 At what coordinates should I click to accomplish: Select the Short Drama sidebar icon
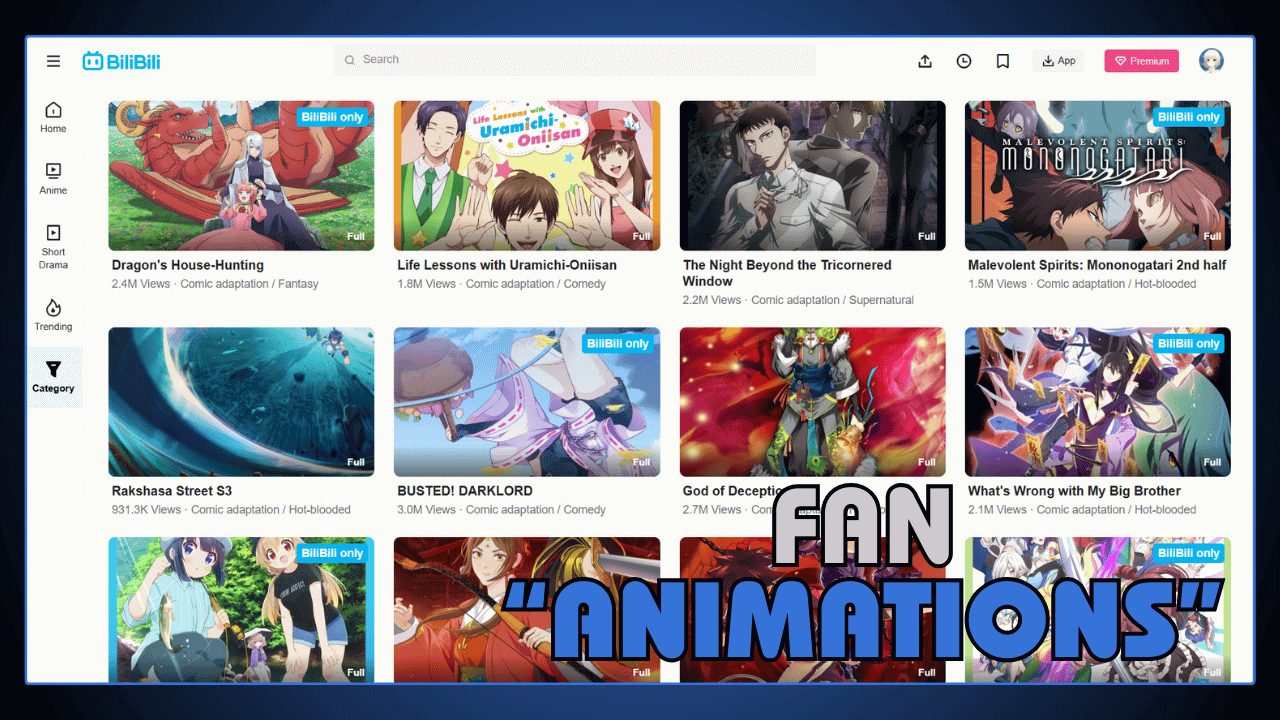52,240
